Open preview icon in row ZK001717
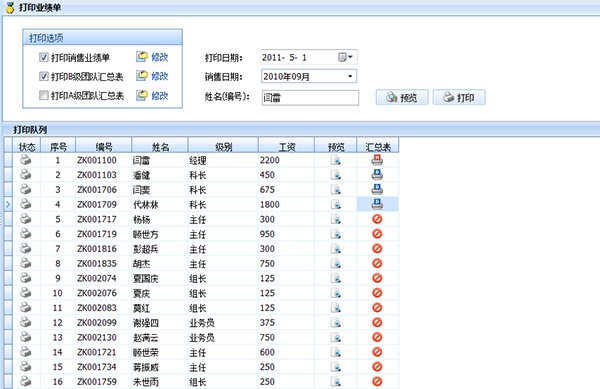 click(336, 219)
